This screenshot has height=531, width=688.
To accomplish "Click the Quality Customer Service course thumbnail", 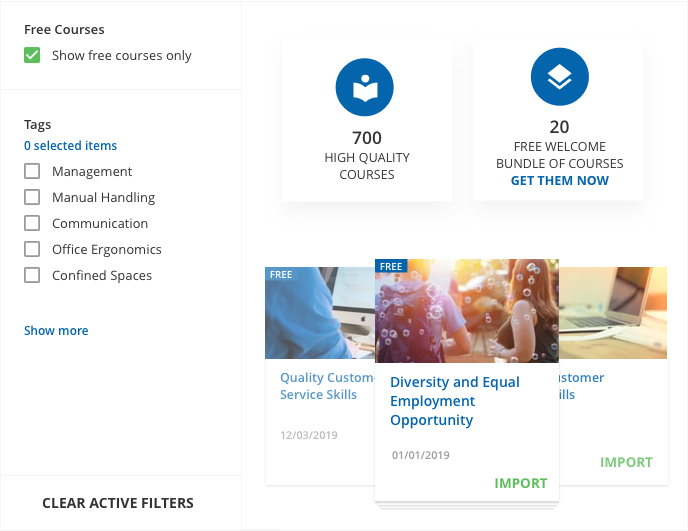I will click(x=318, y=313).
